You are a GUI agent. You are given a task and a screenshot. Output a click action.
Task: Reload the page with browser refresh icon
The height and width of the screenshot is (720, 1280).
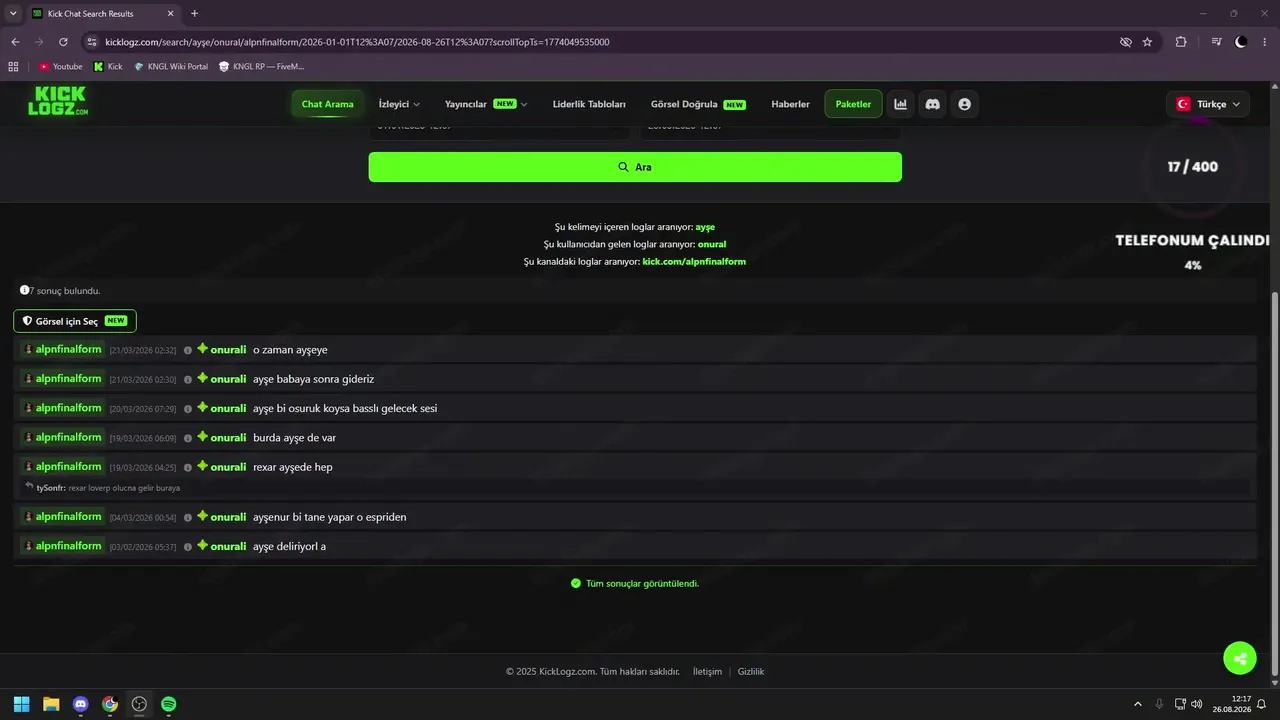[63, 42]
